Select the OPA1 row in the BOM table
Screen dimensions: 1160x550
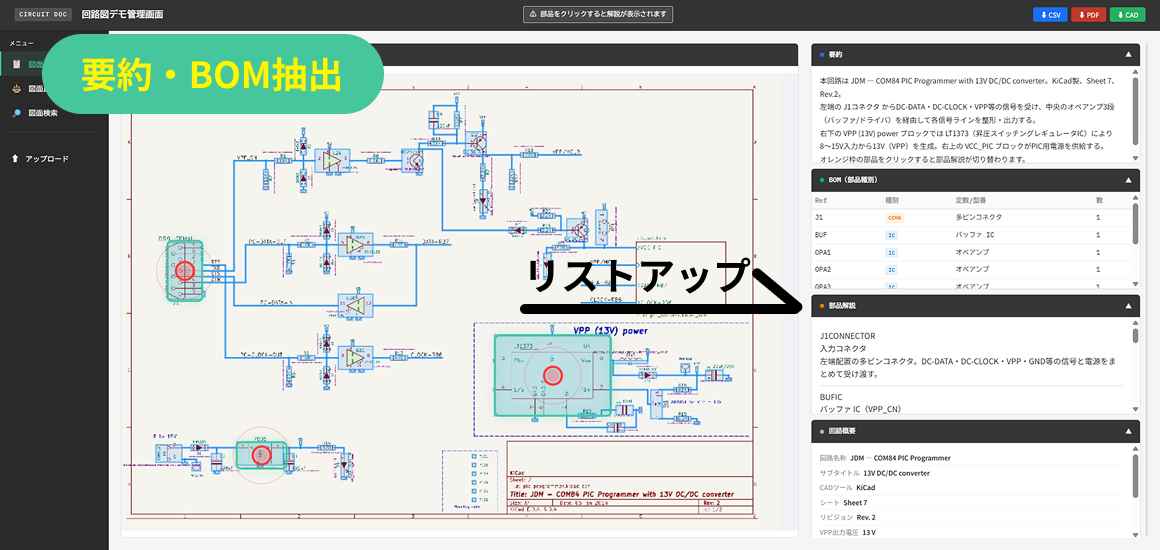tap(971, 252)
